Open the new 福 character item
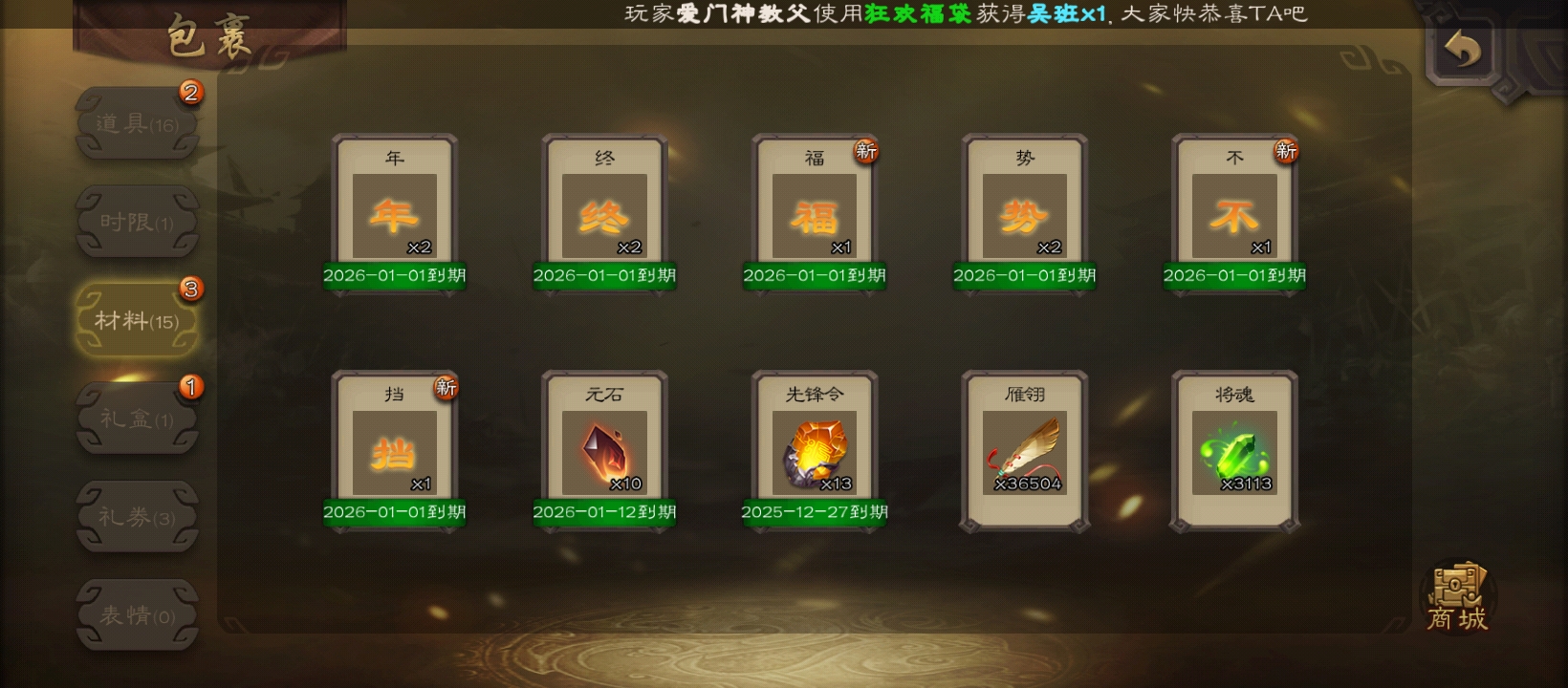 point(815,214)
